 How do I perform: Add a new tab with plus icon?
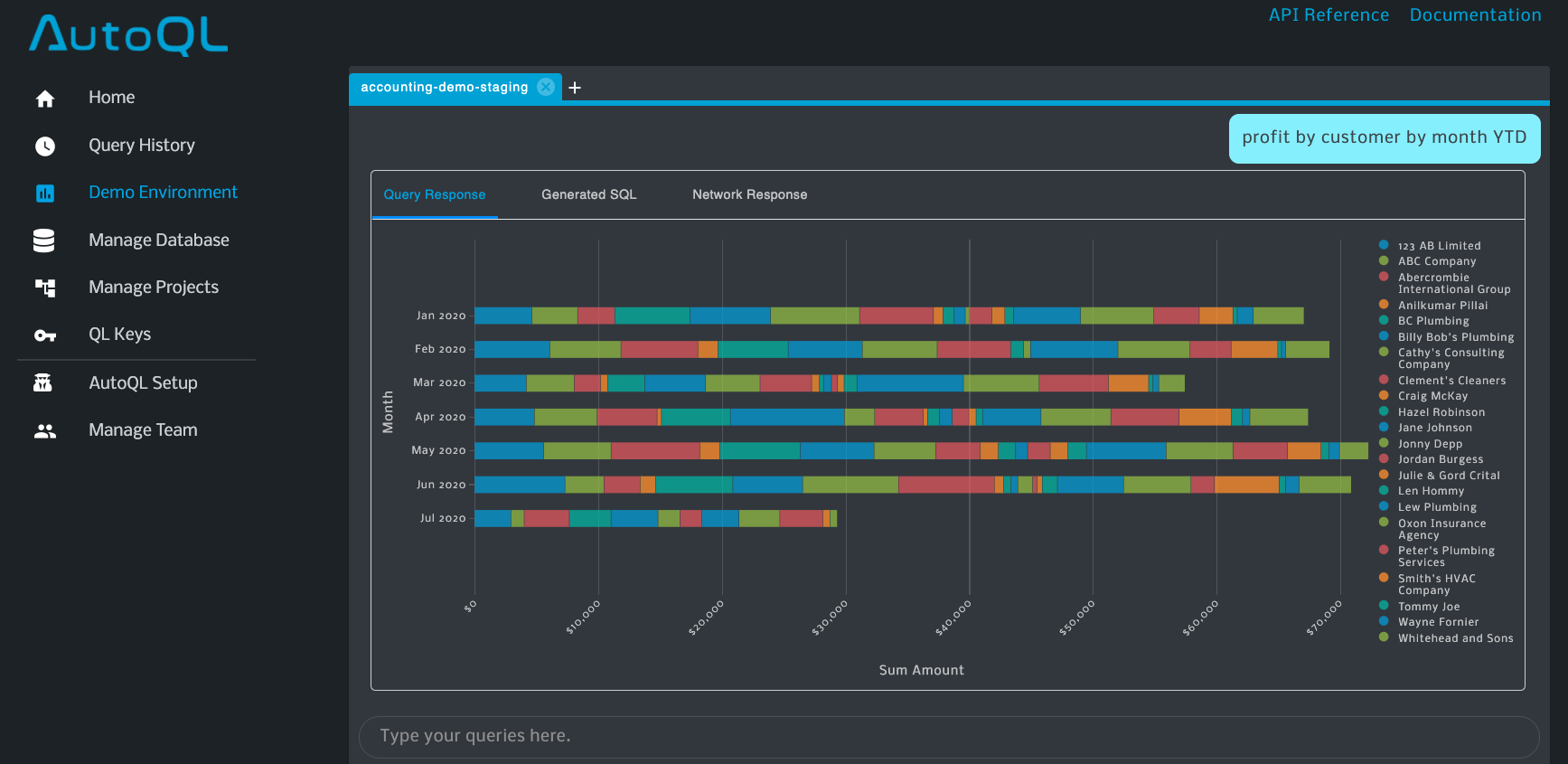click(575, 88)
